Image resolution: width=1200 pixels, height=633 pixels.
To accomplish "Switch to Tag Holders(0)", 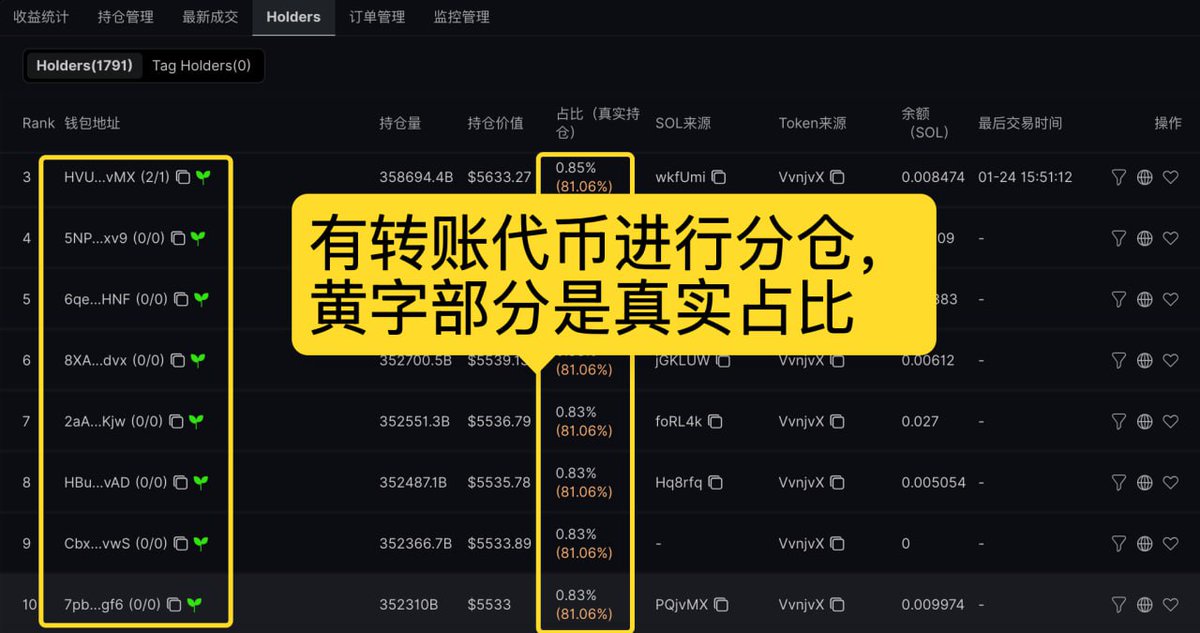I will 201,66.
